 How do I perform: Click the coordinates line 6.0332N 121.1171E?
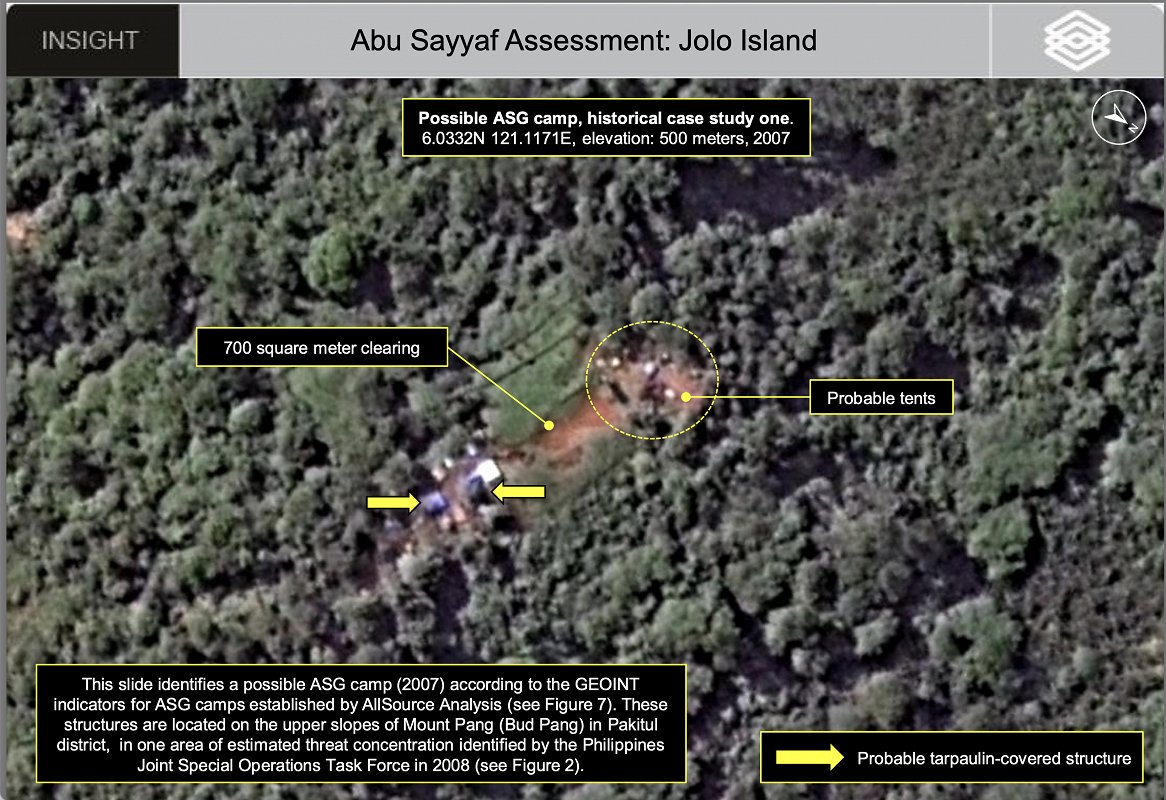(526, 139)
